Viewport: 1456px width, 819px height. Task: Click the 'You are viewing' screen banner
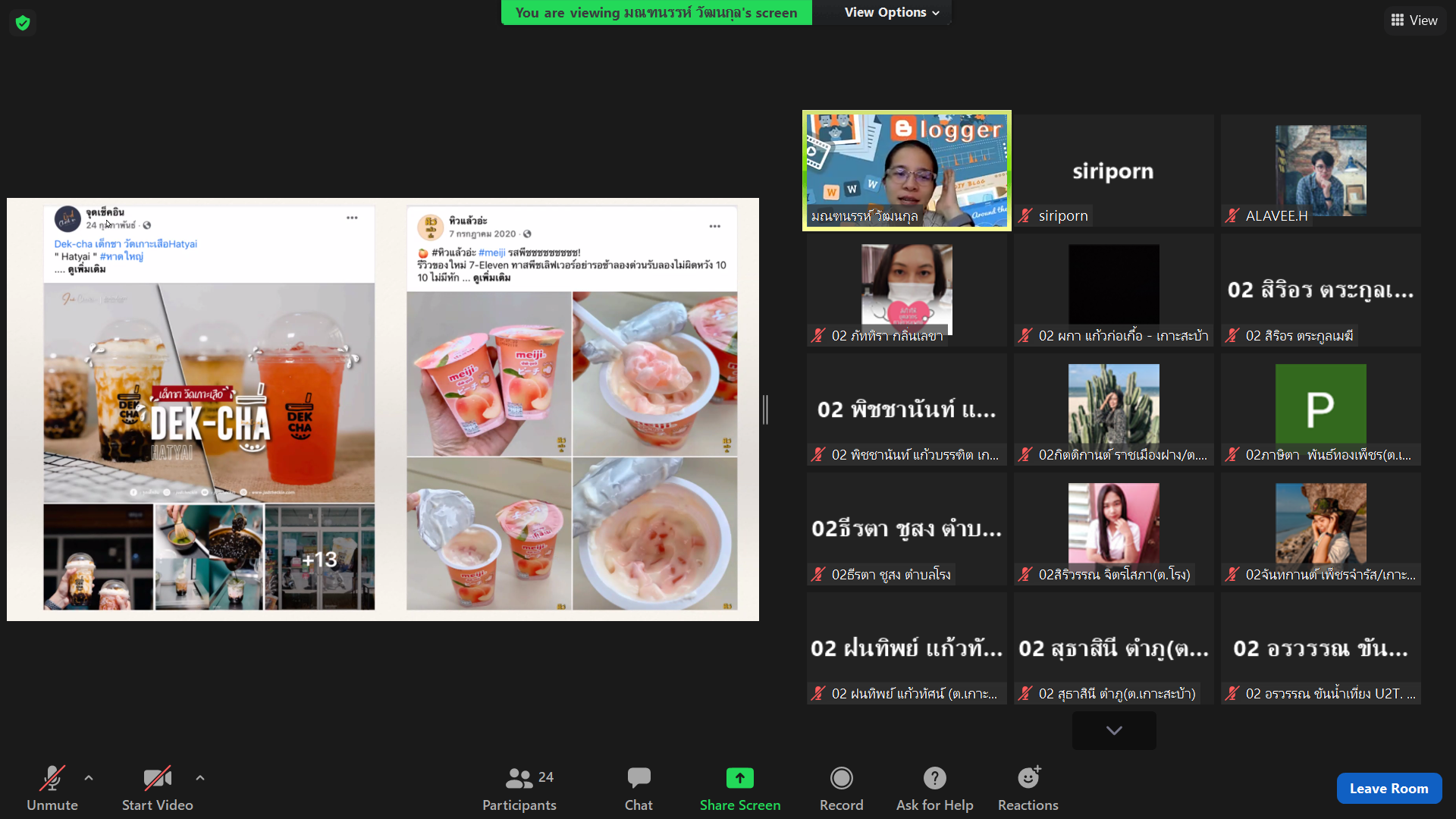pyautogui.click(x=656, y=12)
